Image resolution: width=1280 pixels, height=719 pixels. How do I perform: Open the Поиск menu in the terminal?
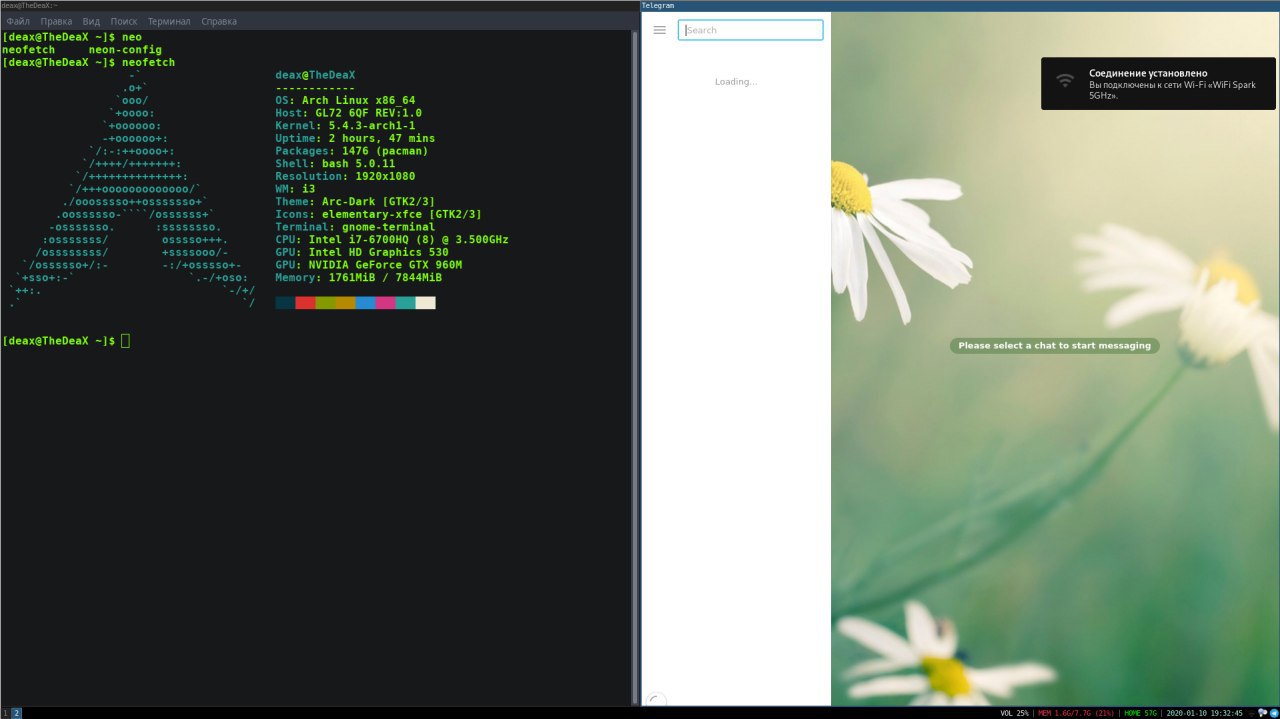[124, 21]
